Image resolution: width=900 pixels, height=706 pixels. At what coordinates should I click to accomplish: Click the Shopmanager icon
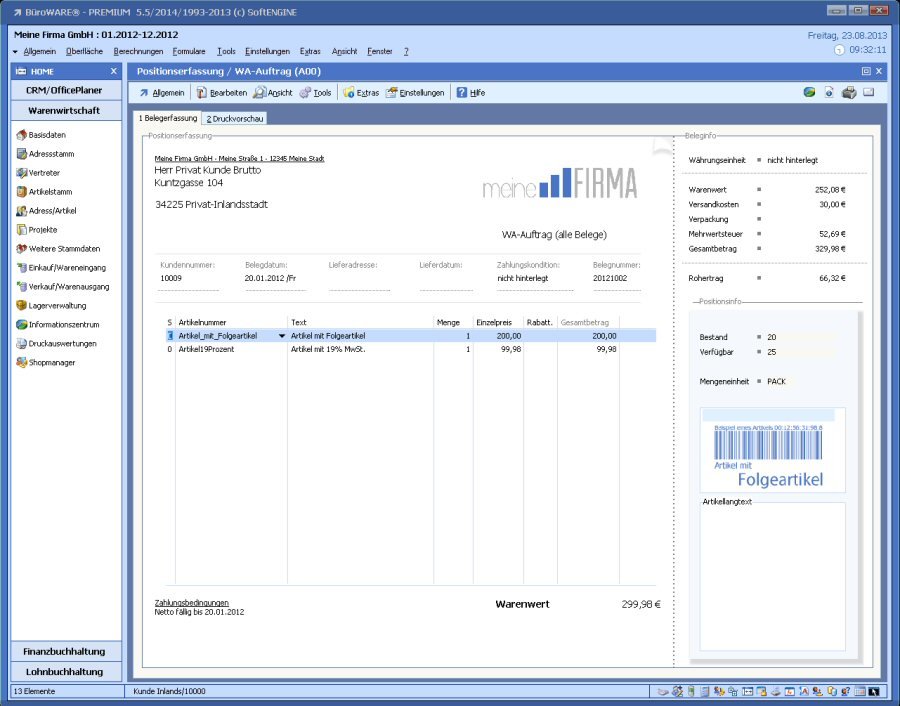pos(22,362)
